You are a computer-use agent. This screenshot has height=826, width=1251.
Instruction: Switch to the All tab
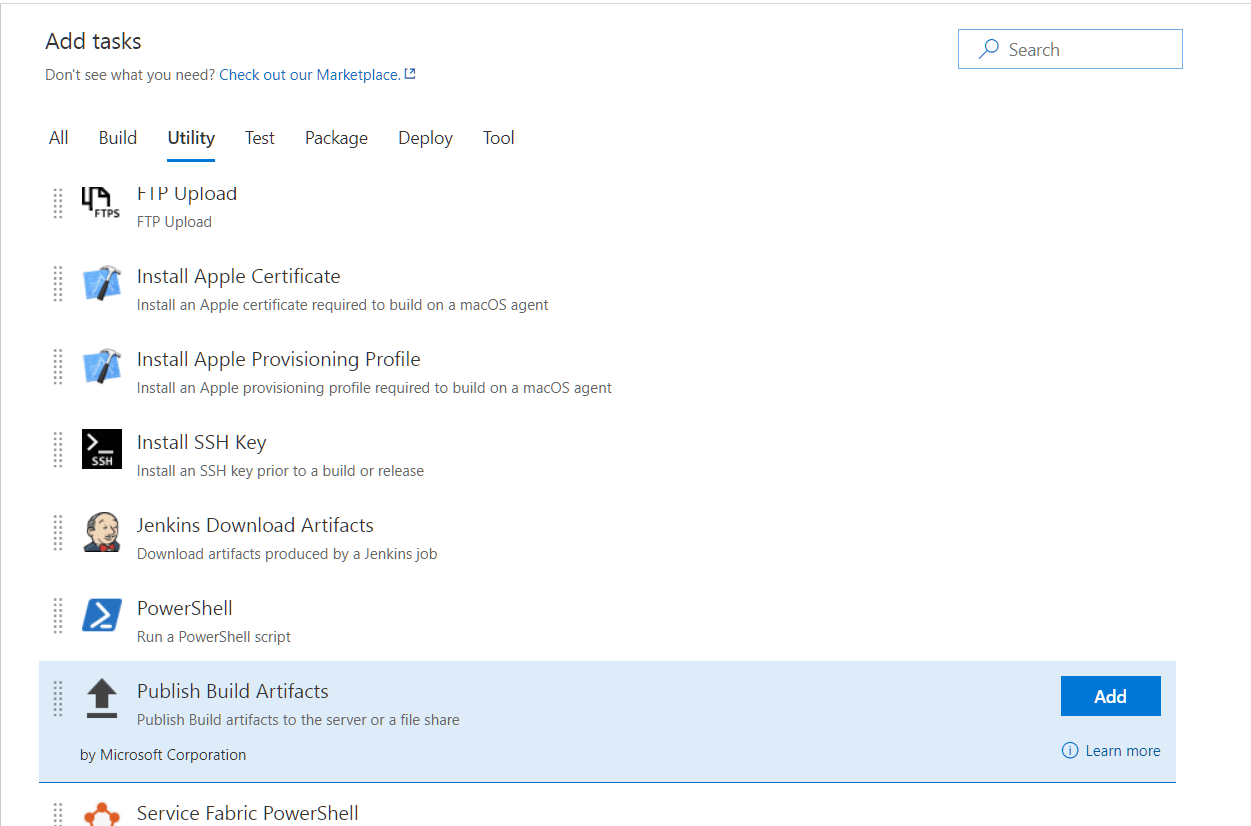pyautogui.click(x=59, y=138)
